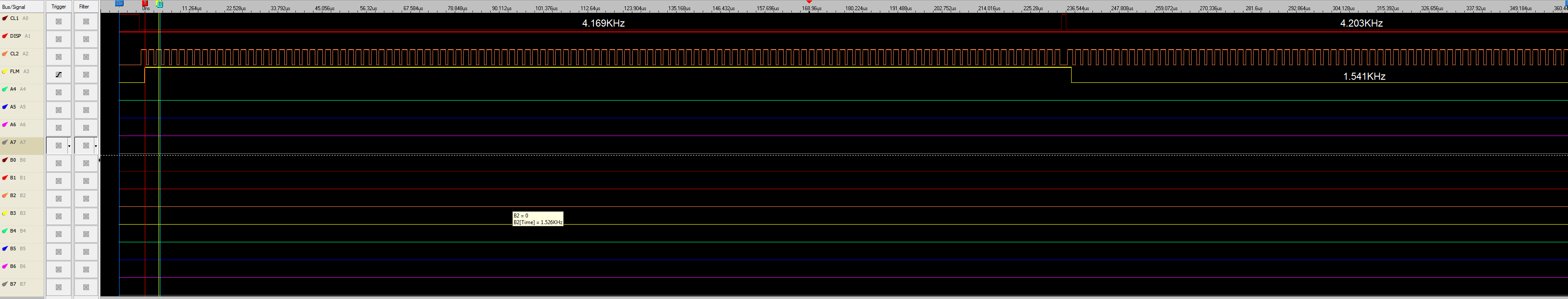Click the yellow B3 signal color marker
This screenshot has height=299, width=1568.
5,213
